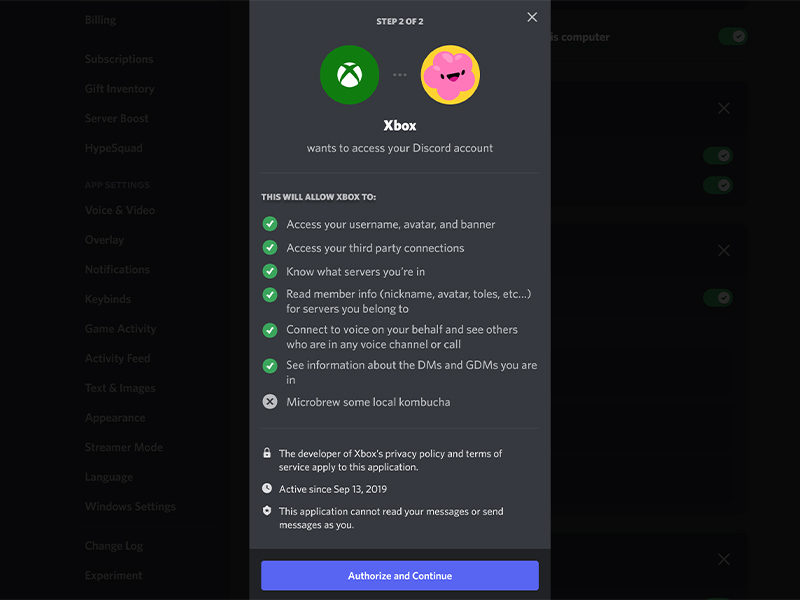This screenshot has width=800, height=600.
Task: Click the clock icon near Active since
Action: tap(267, 488)
